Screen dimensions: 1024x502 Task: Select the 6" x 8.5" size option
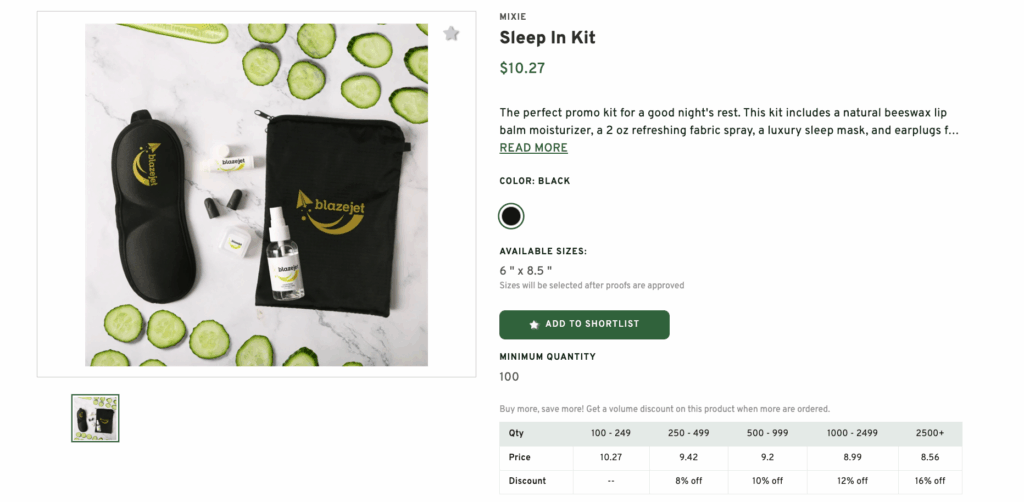point(526,270)
